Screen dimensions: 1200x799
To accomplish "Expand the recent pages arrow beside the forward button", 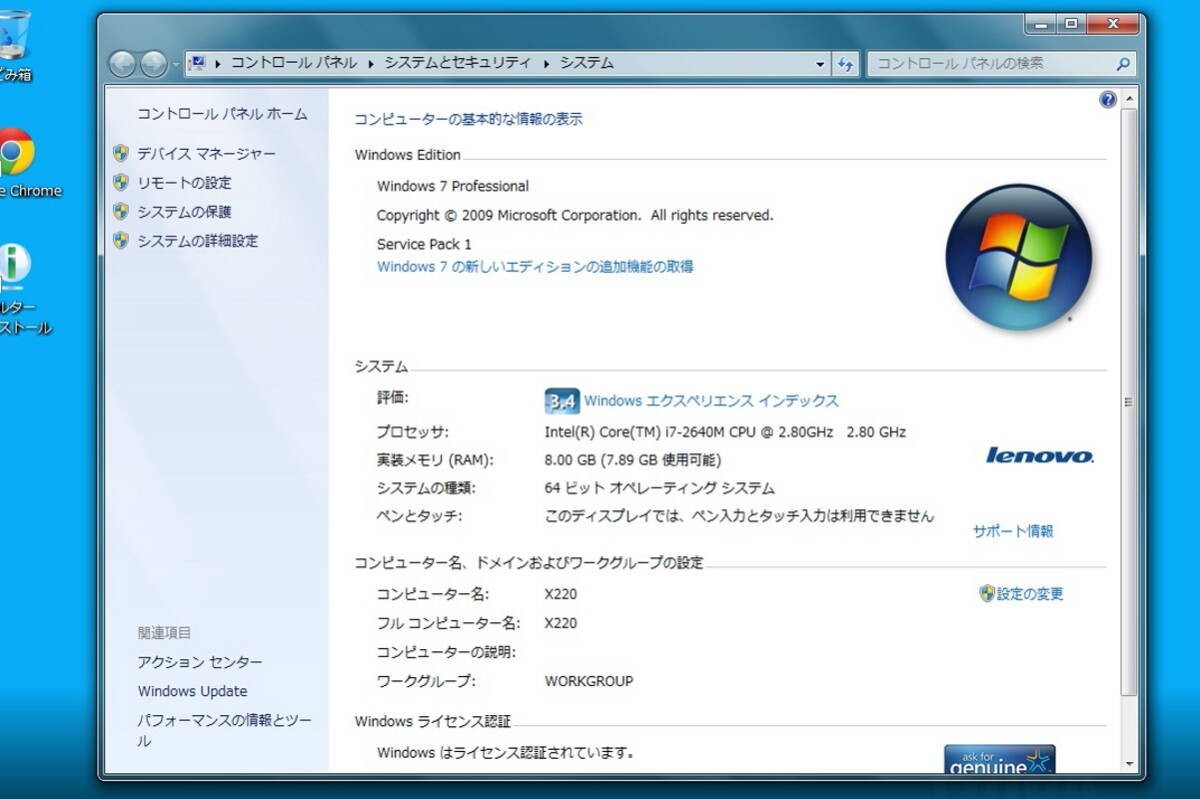I will [177, 64].
